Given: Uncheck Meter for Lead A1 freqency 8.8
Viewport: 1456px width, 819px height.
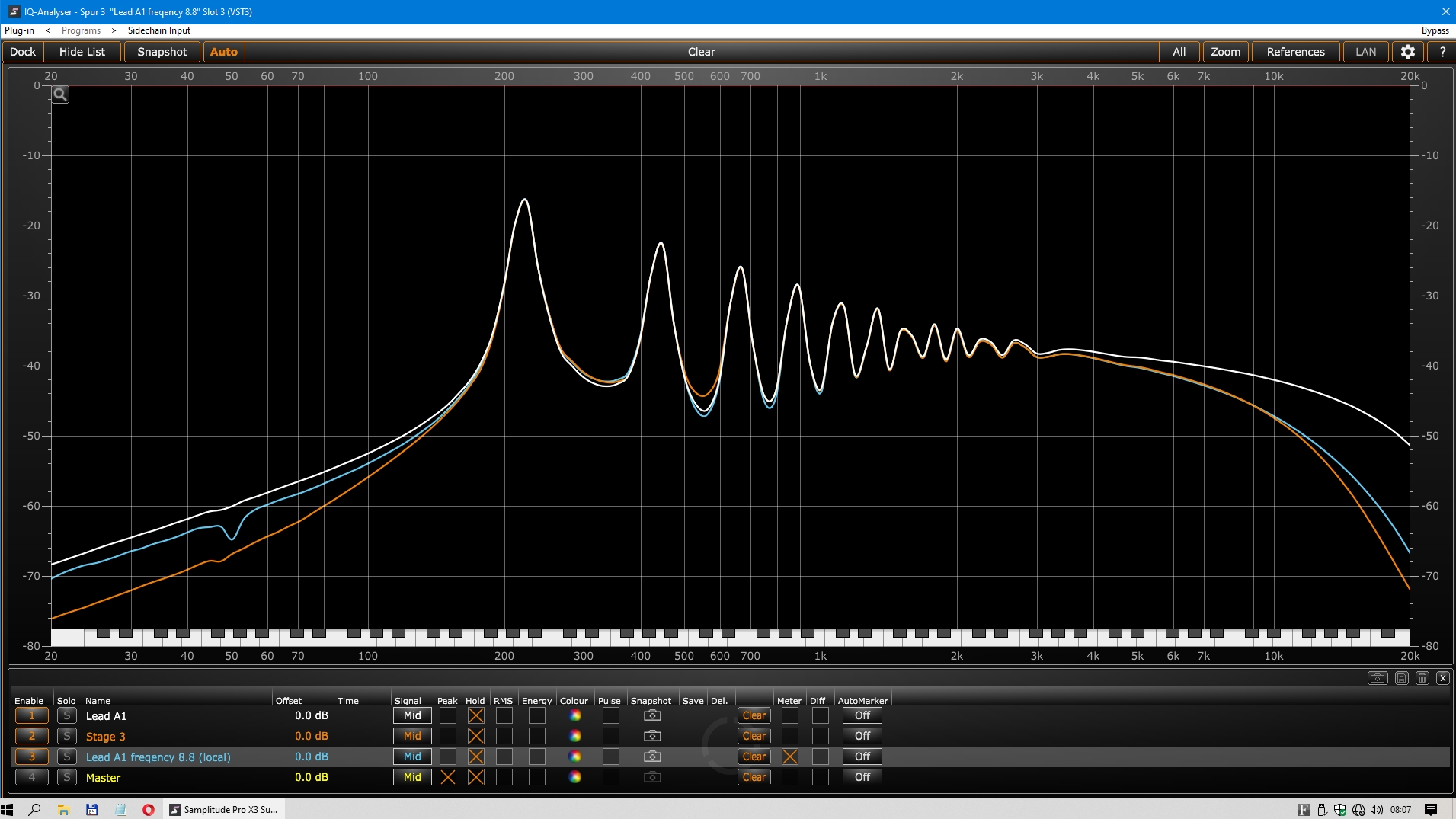Looking at the screenshot, I should 790,757.
